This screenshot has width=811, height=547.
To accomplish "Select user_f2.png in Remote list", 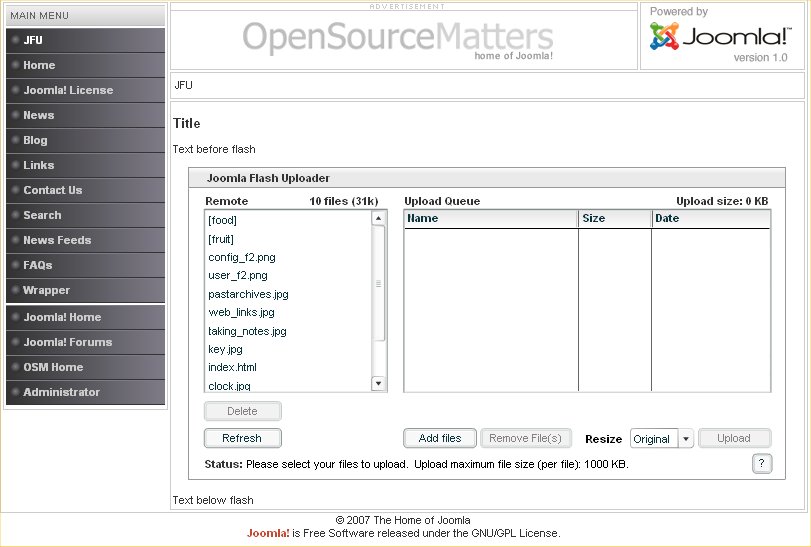I will pos(288,276).
